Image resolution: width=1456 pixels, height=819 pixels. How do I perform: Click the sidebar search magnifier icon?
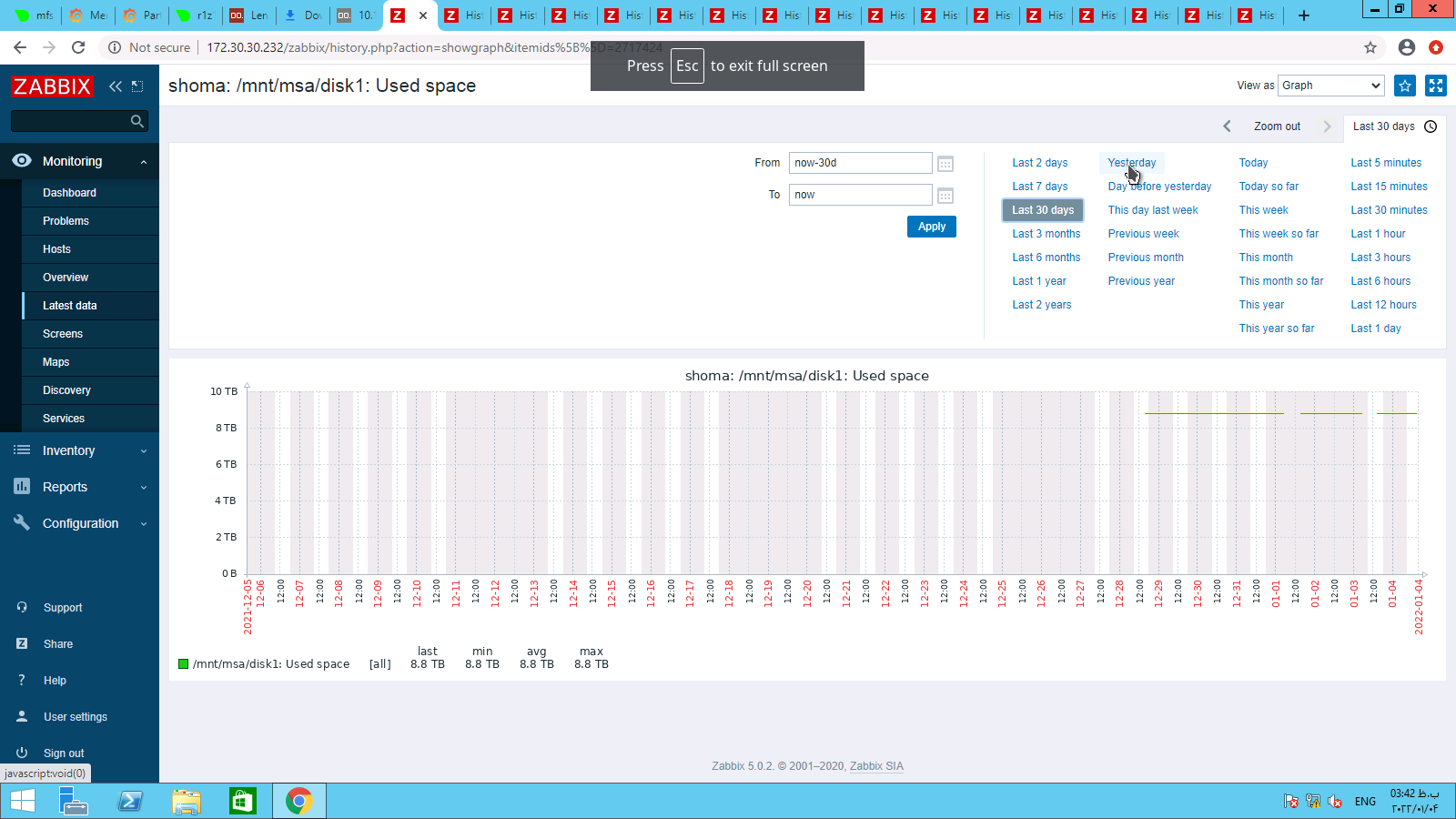click(136, 121)
